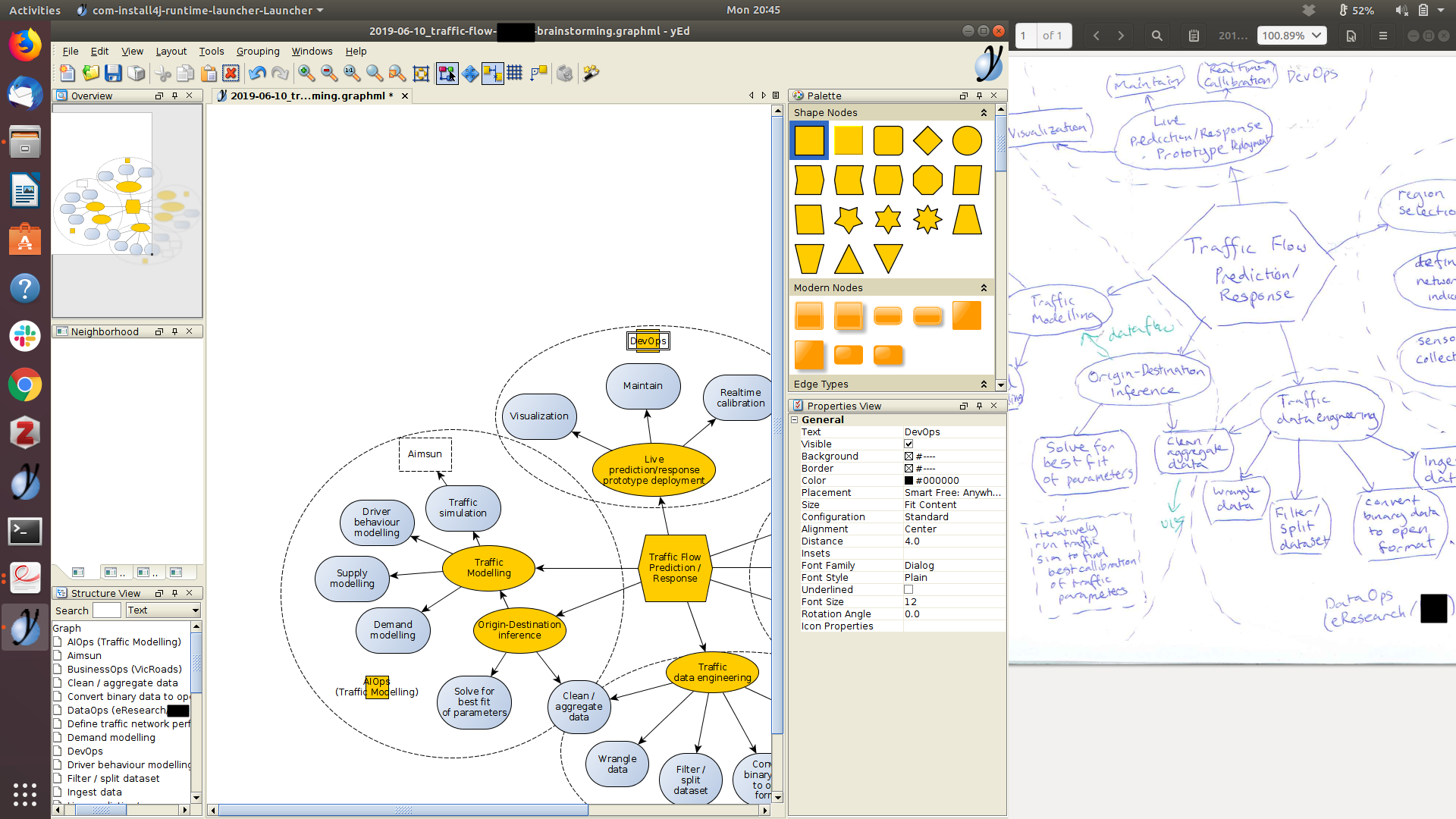Open the Layout menu
This screenshot has height=819, width=1456.
pyautogui.click(x=171, y=52)
